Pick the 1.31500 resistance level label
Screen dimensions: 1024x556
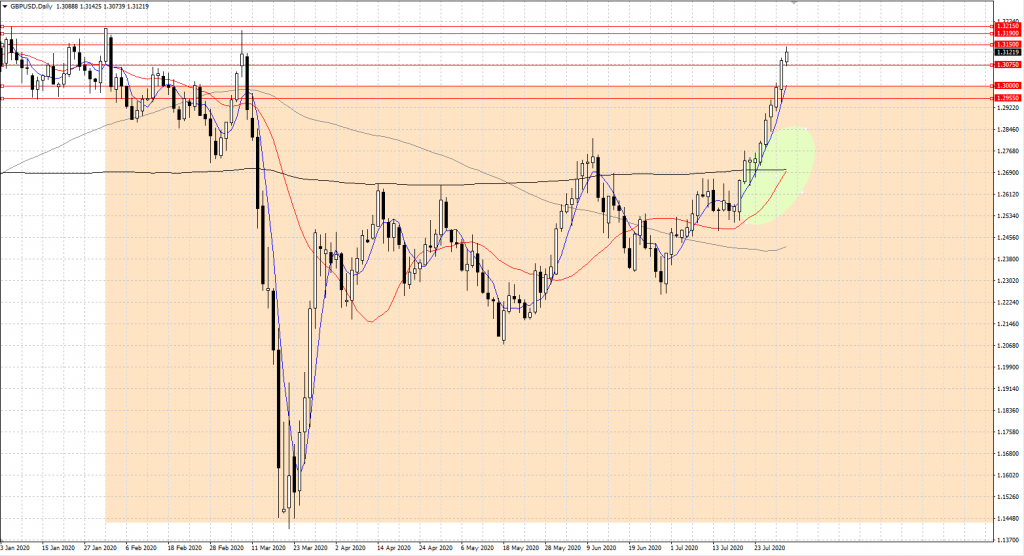[x=1005, y=44]
